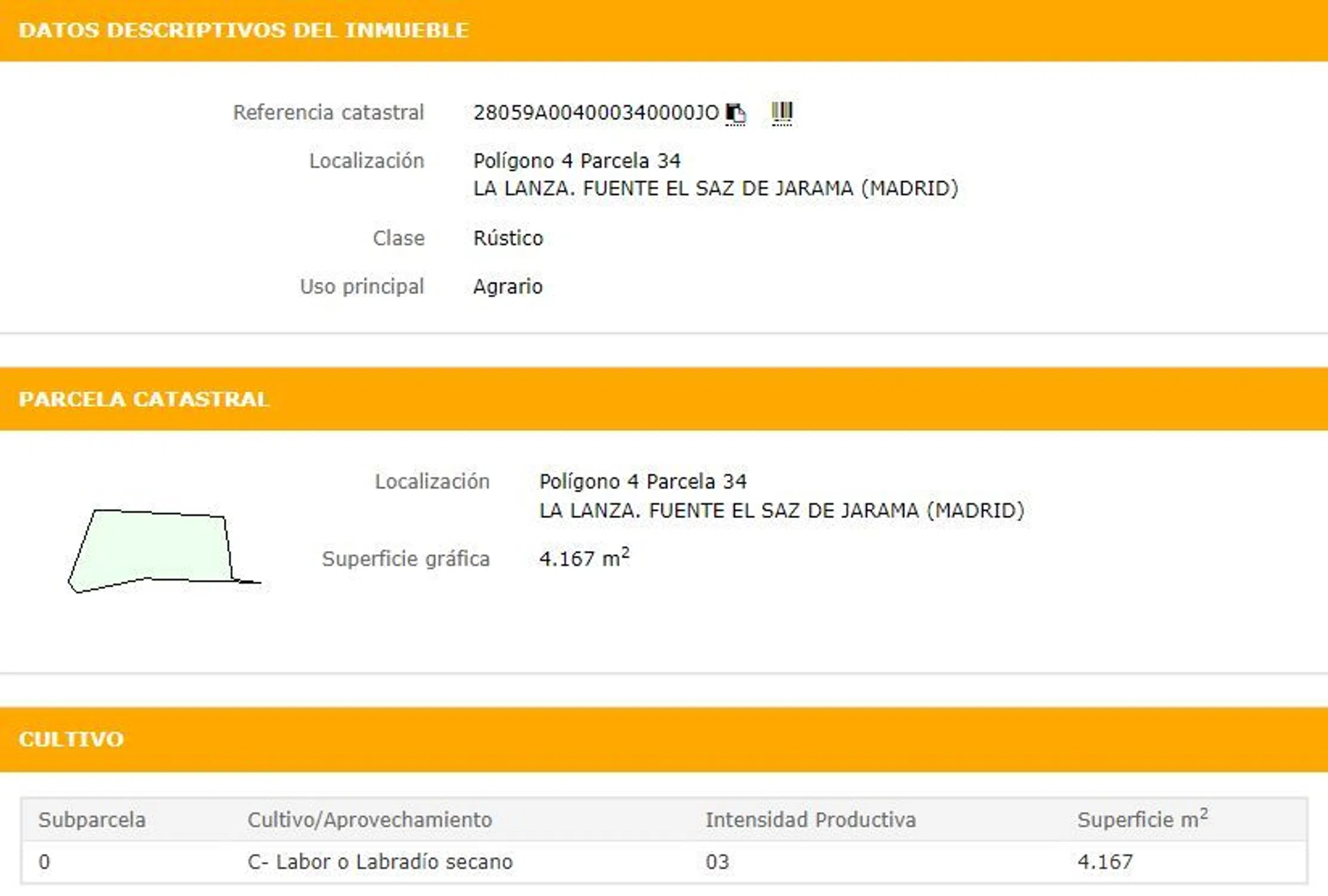Screen dimensions: 1328x896
Task: Click the Subparcela value 0 in table
Action: pyautogui.click(x=44, y=862)
